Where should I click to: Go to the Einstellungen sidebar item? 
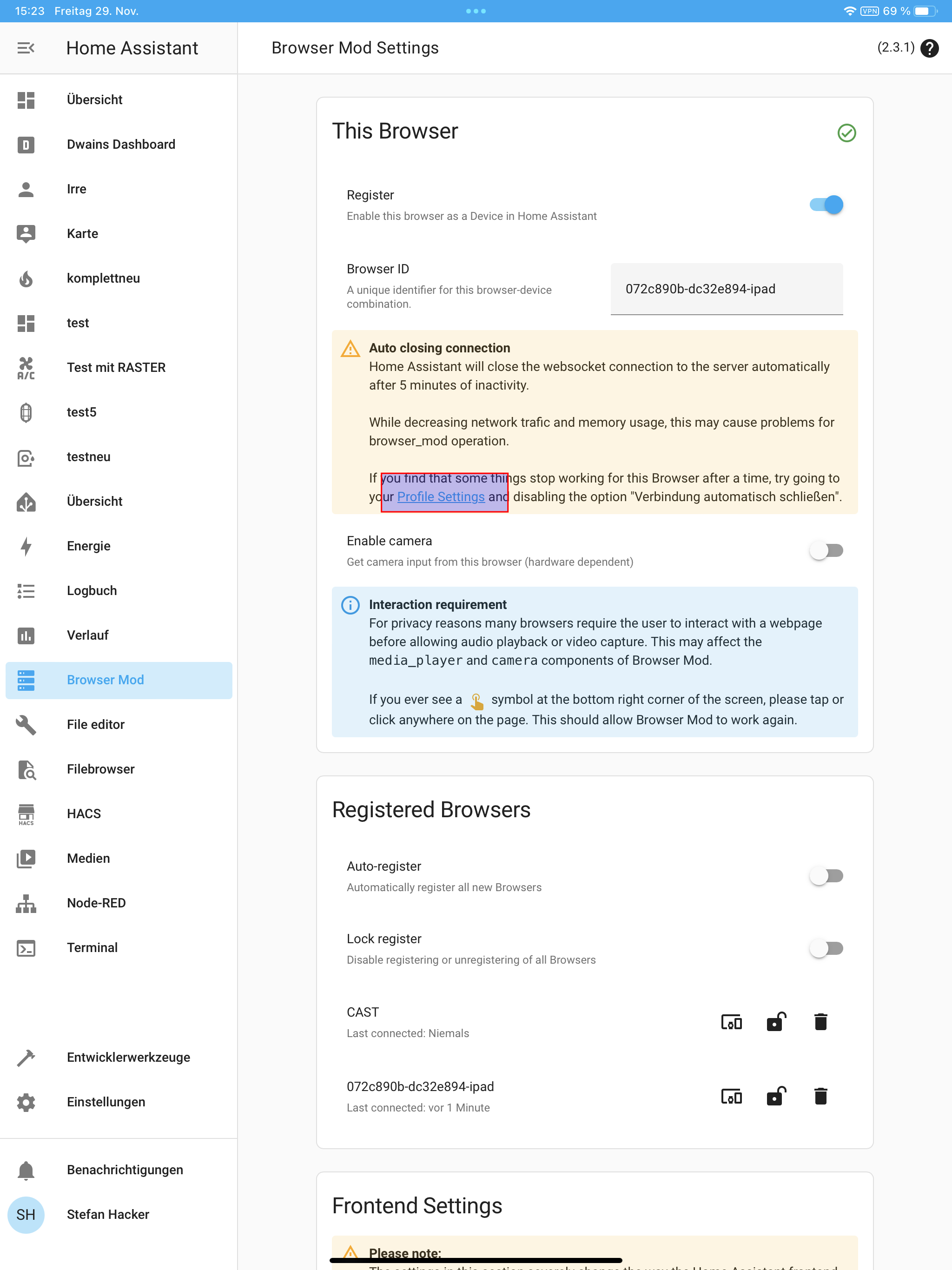106,1102
